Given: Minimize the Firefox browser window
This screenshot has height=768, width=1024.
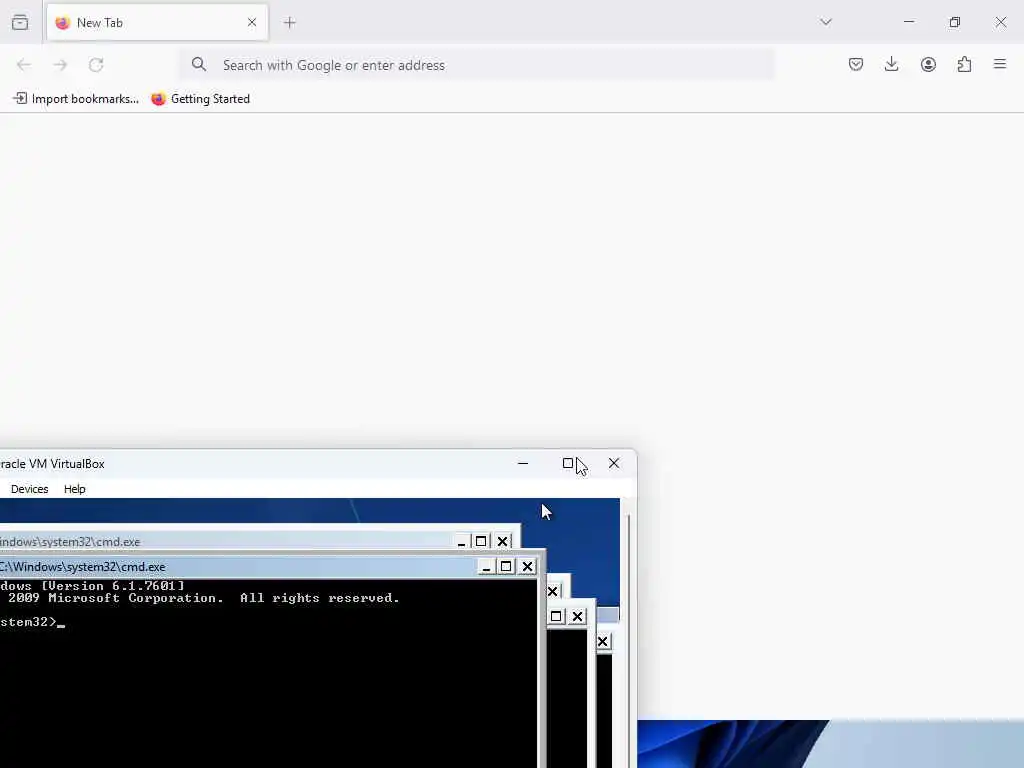Looking at the screenshot, I should click(909, 22).
